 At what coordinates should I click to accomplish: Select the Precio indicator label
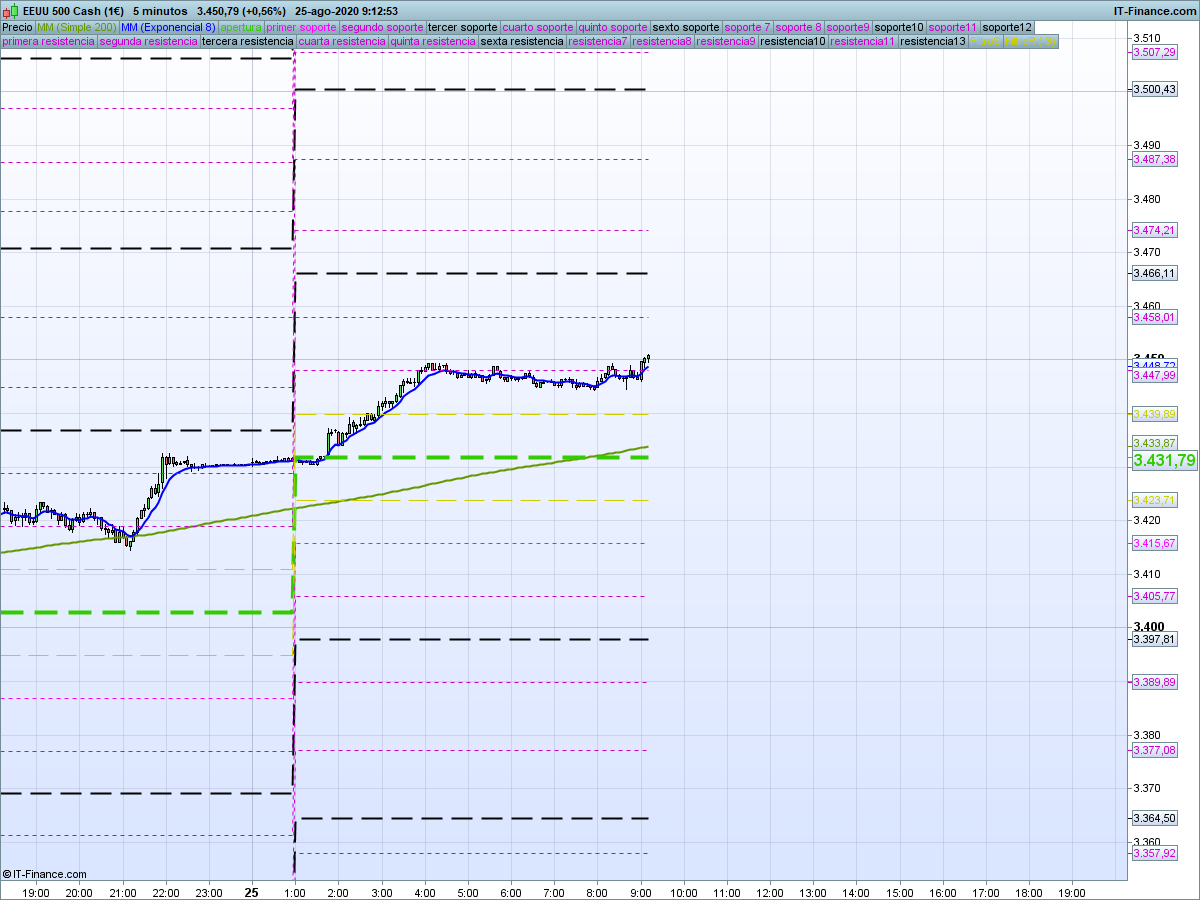pyautogui.click(x=17, y=27)
